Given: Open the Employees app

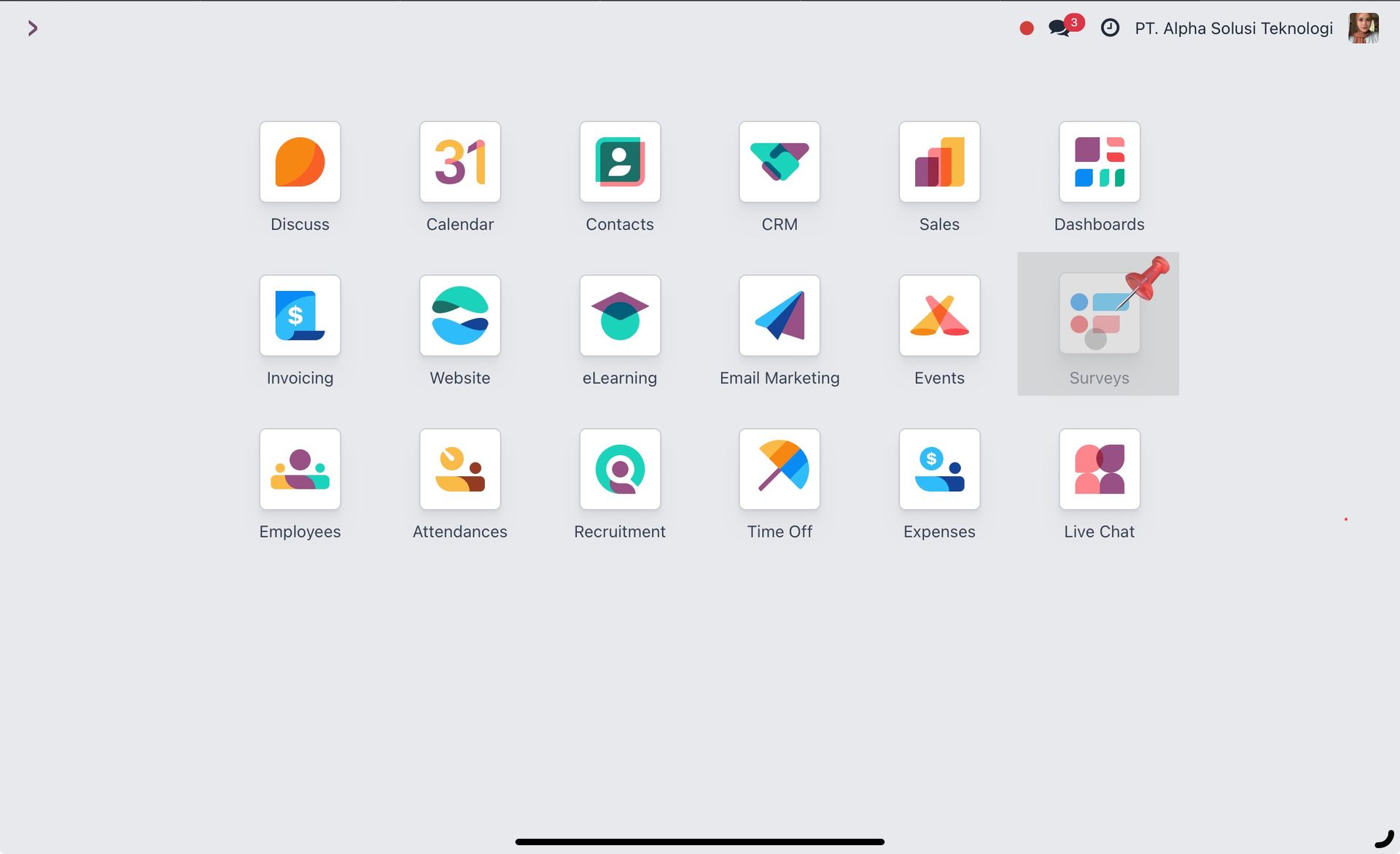Looking at the screenshot, I should point(300,469).
